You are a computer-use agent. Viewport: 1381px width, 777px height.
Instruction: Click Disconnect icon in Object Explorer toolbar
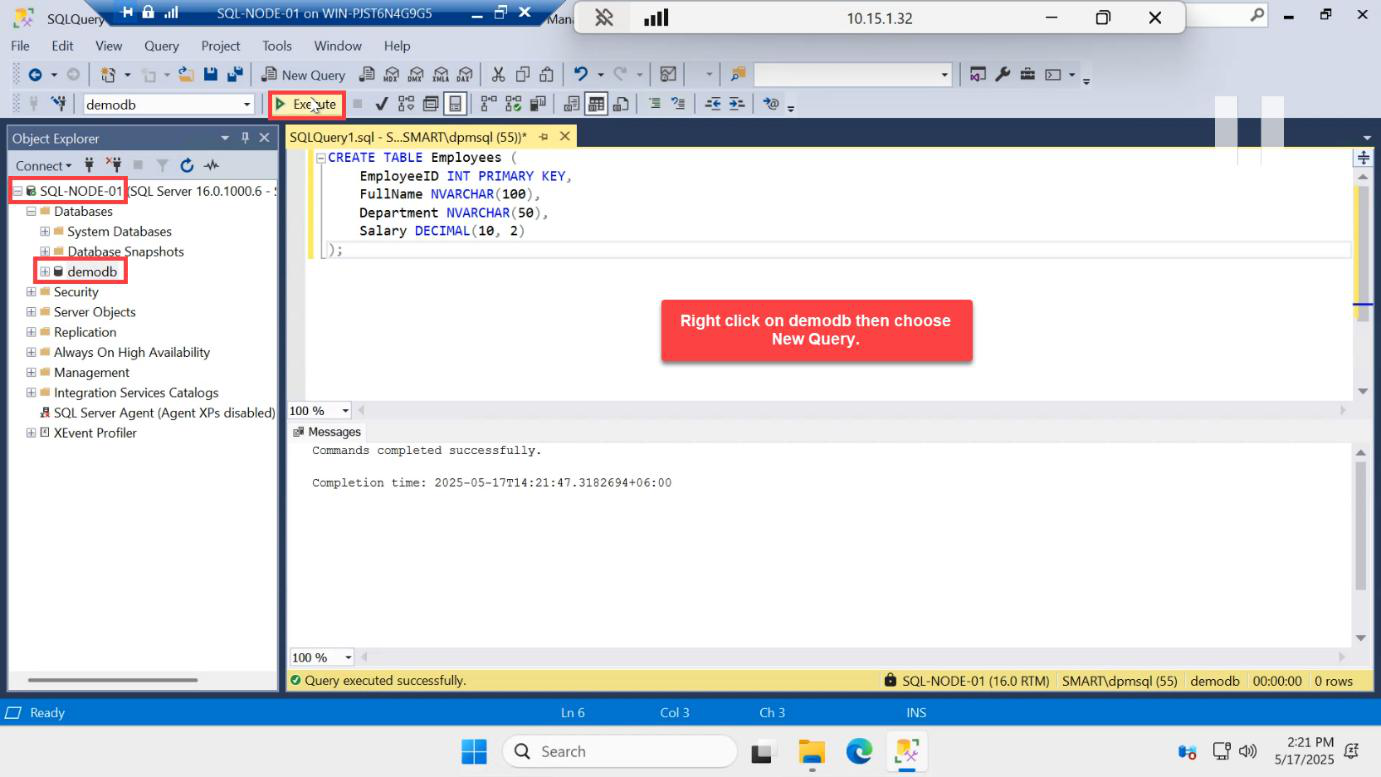pos(114,165)
